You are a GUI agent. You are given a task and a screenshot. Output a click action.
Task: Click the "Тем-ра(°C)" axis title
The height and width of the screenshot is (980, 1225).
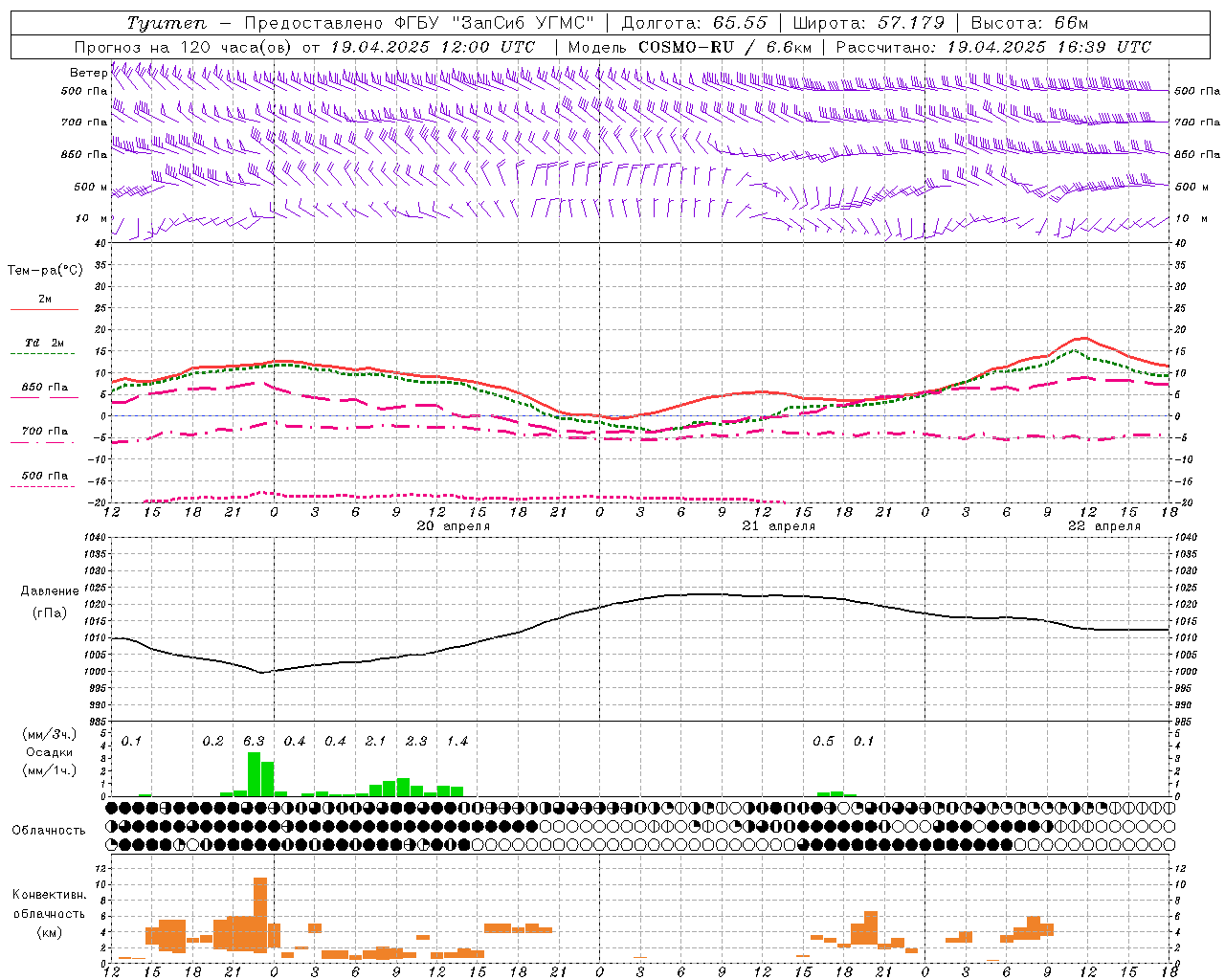45,271
